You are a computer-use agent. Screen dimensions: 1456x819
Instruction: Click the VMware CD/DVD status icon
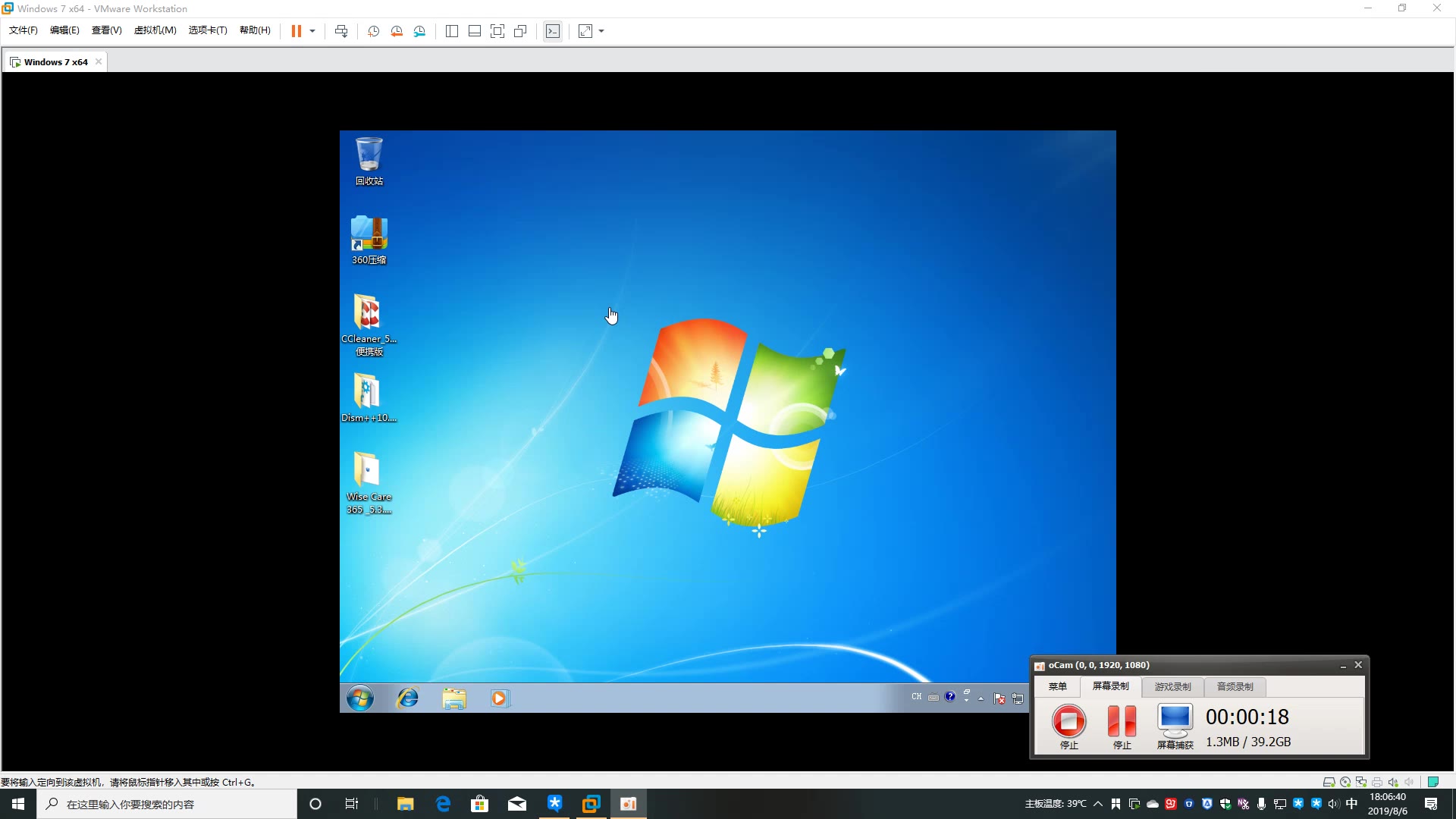[x=1345, y=782]
